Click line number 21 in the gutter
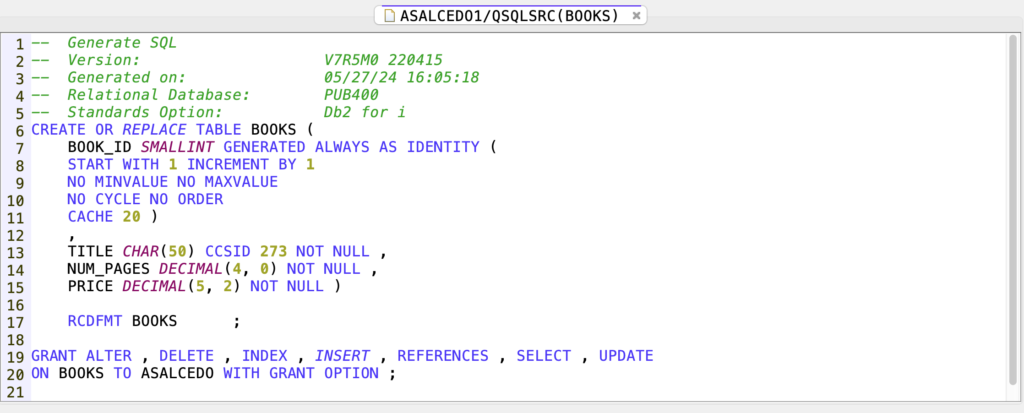 pyautogui.click(x=16, y=391)
